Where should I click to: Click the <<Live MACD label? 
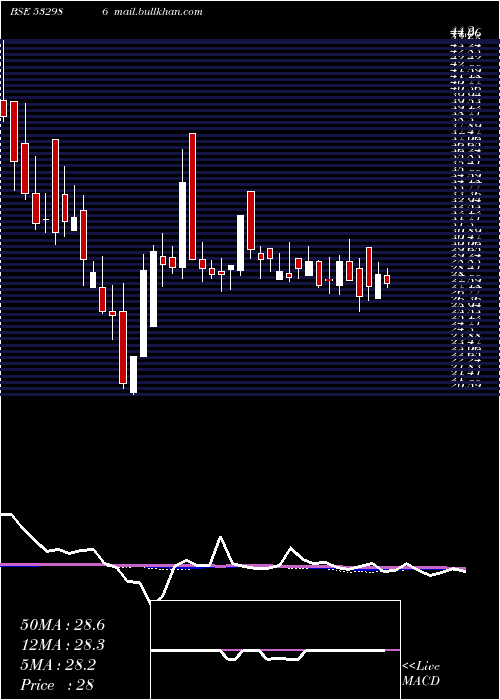[x=421, y=674]
